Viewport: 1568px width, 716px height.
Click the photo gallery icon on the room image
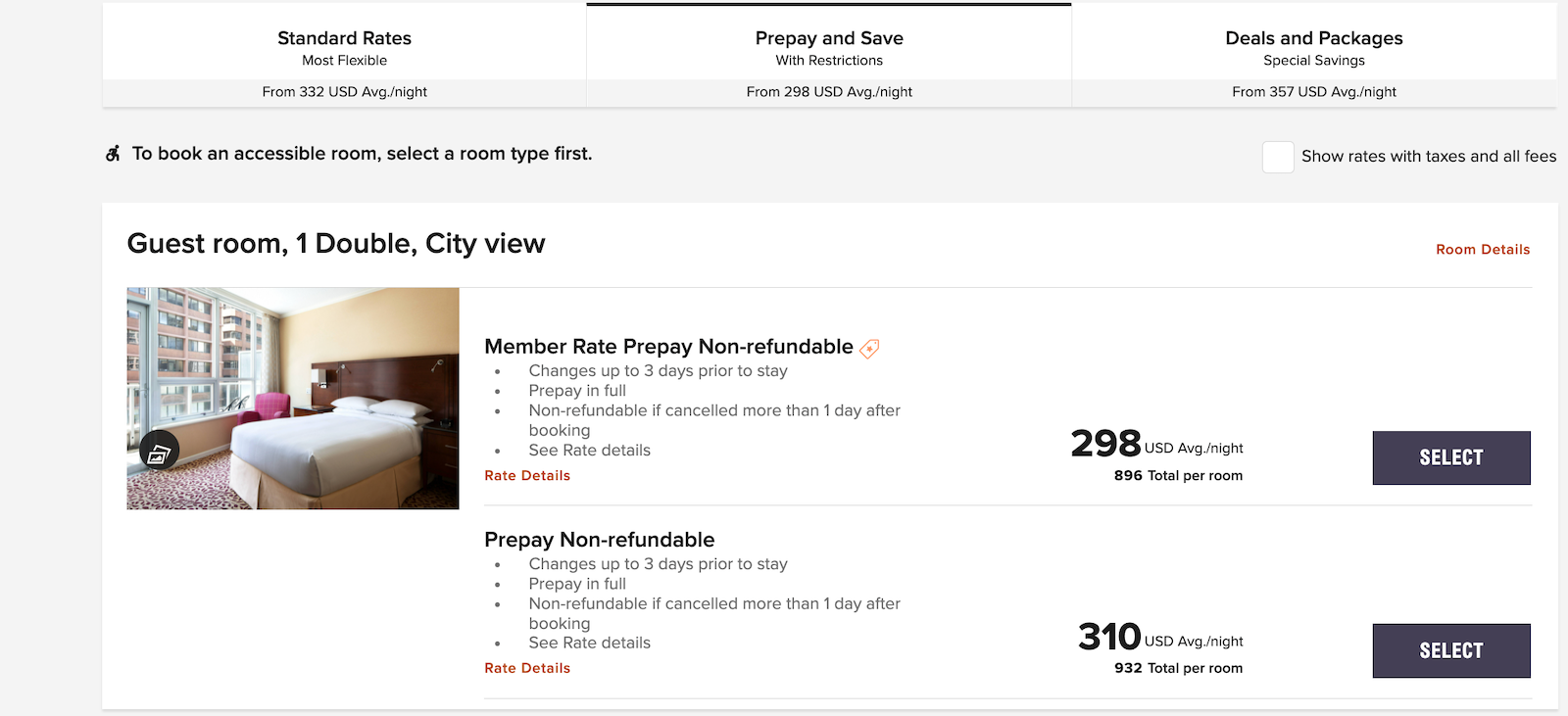point(157,450)
